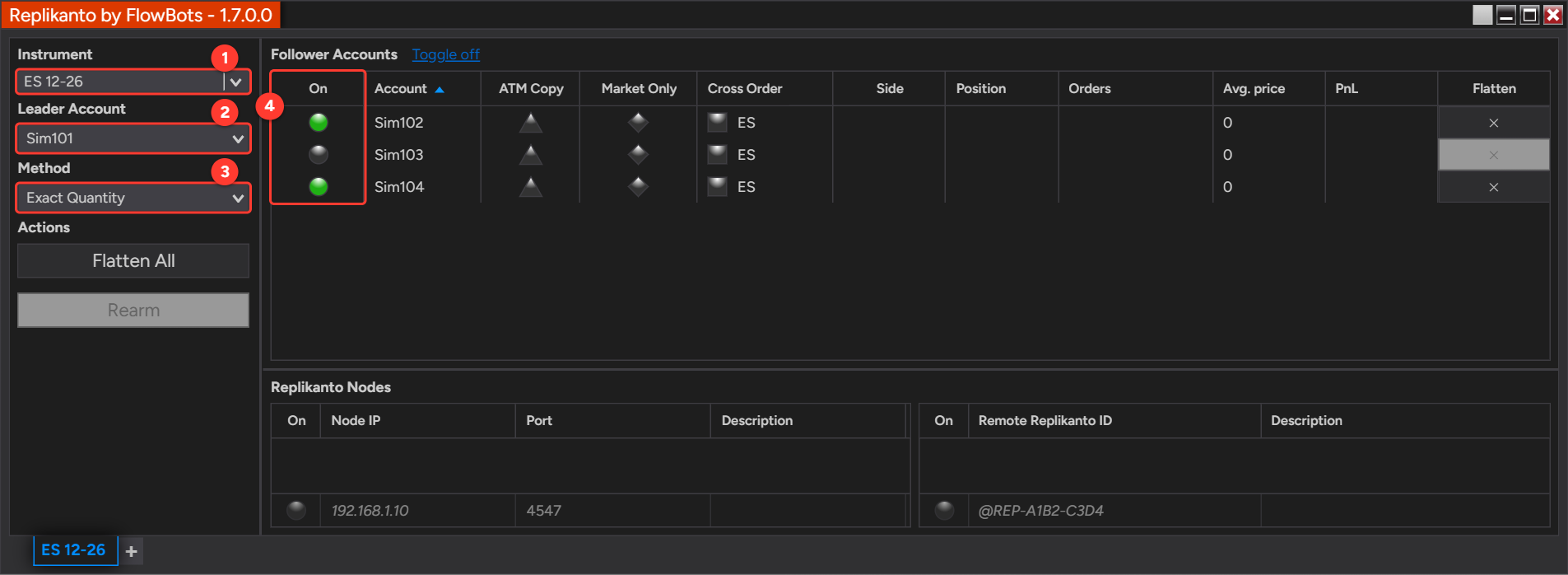Click the Flatten column header
The width and height of the screenshot is (1568, 575).
click(x=1494, y=88)
